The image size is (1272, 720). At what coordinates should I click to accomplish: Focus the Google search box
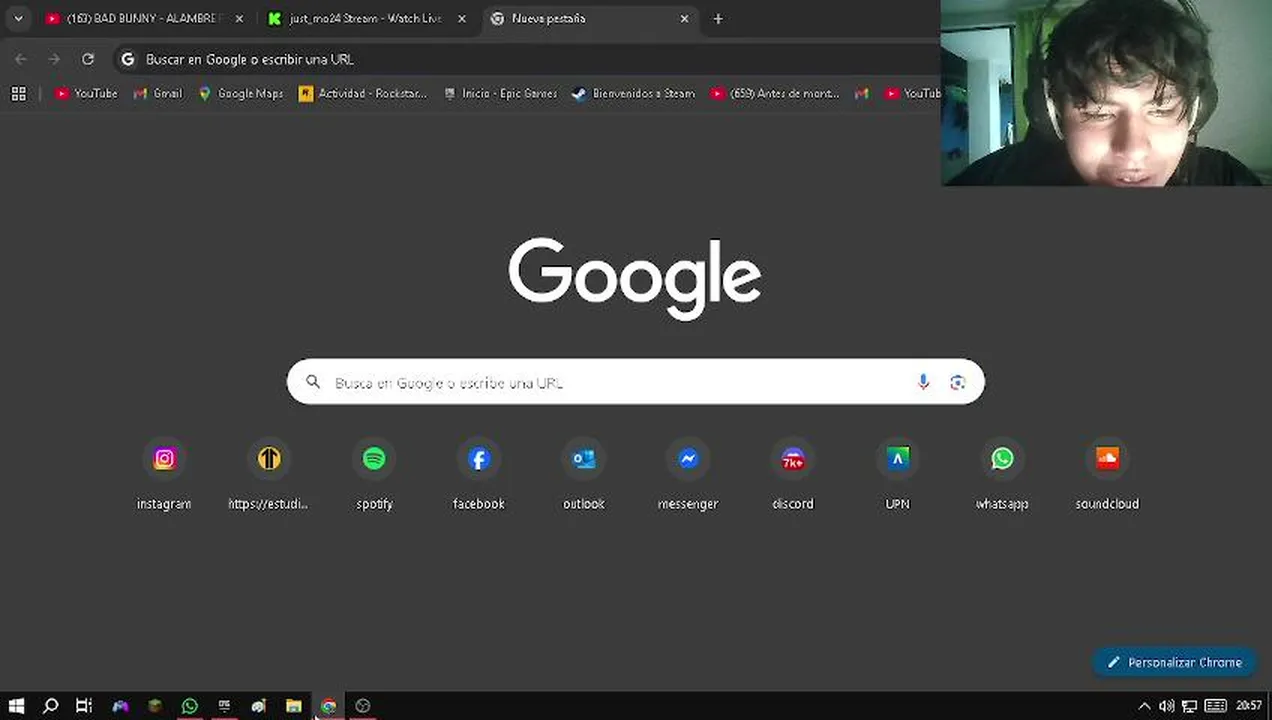[x=636, y=382]
